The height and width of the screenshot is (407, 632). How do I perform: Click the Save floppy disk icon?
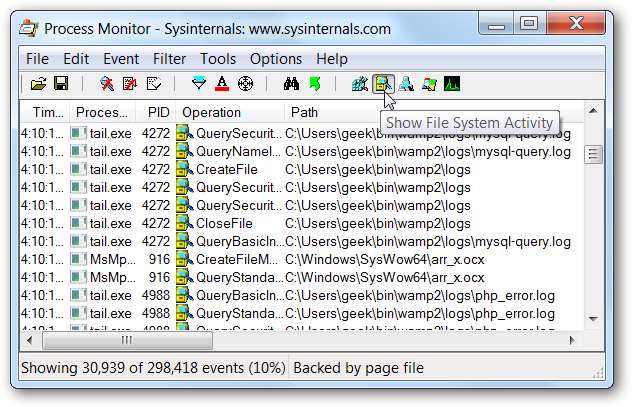pos(61,83)
